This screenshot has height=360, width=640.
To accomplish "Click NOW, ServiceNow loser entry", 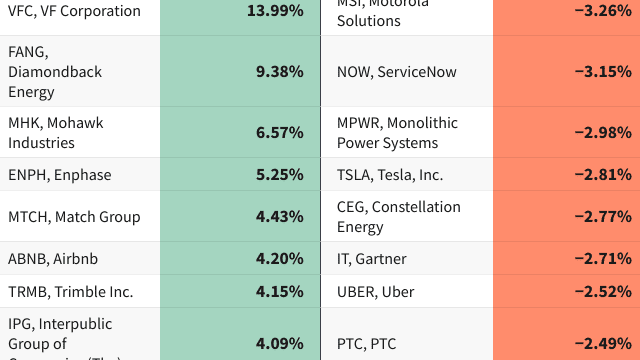I will pyautogui.click(x=407, y=71).
